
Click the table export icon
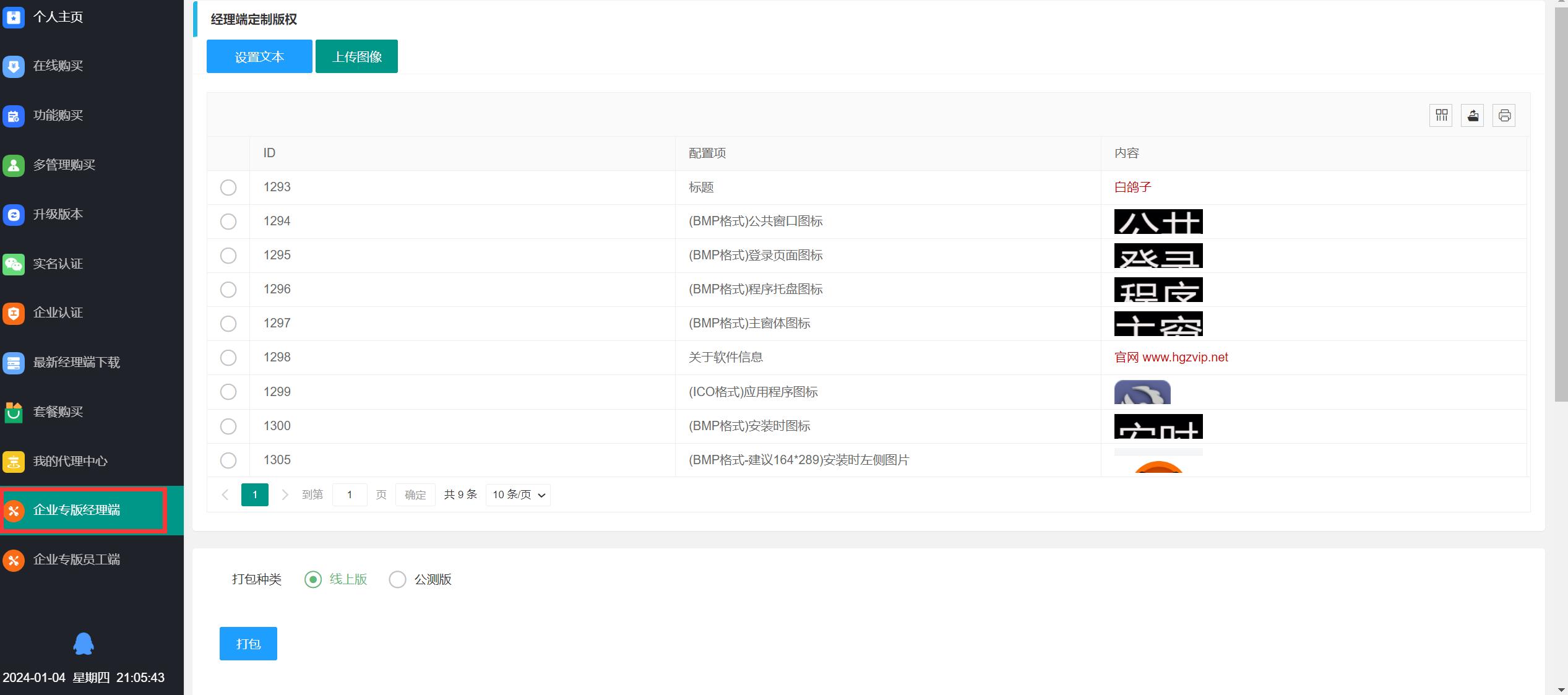(x=1473, y=116)
